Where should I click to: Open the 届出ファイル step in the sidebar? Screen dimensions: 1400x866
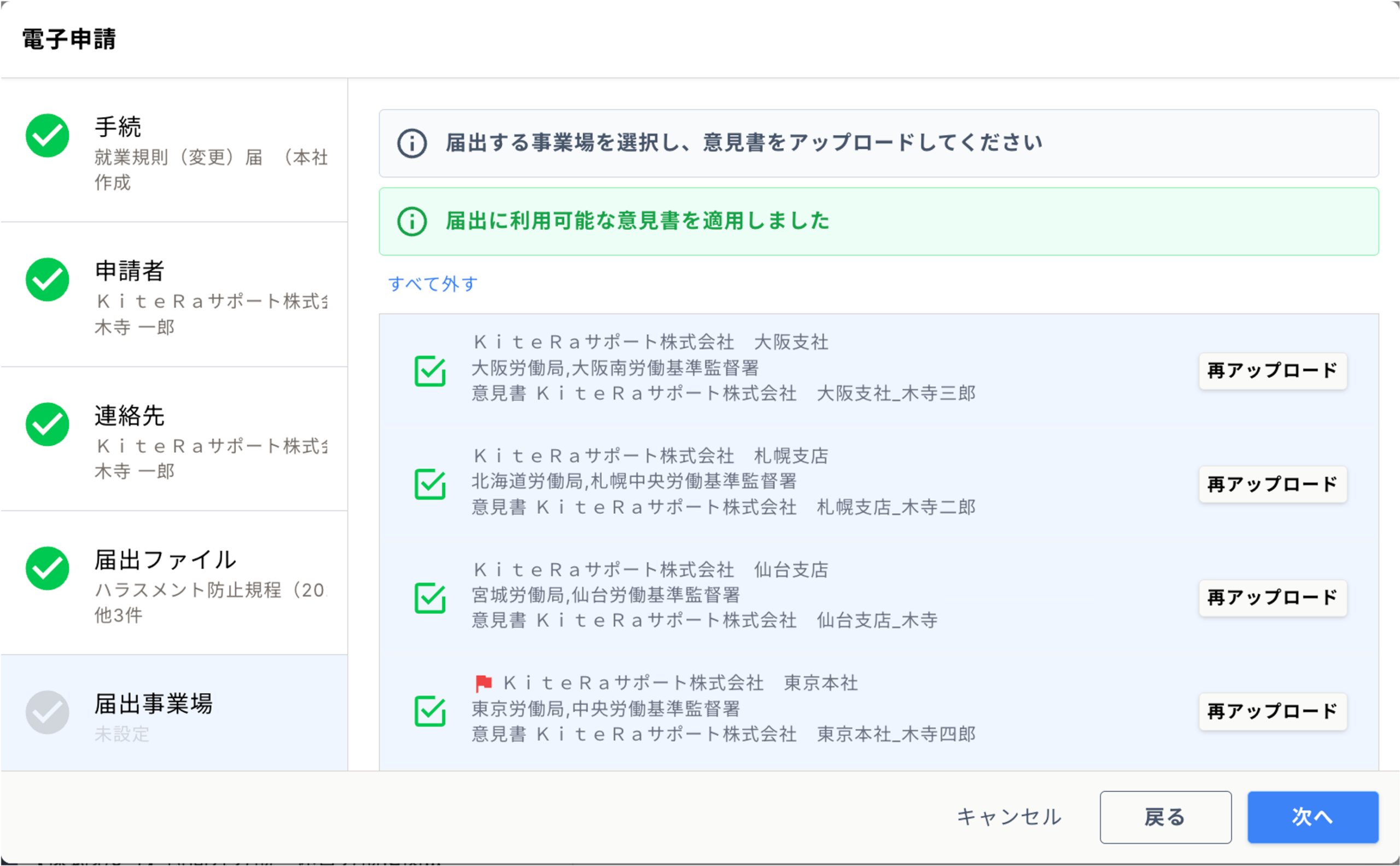(x=174, y=583)
